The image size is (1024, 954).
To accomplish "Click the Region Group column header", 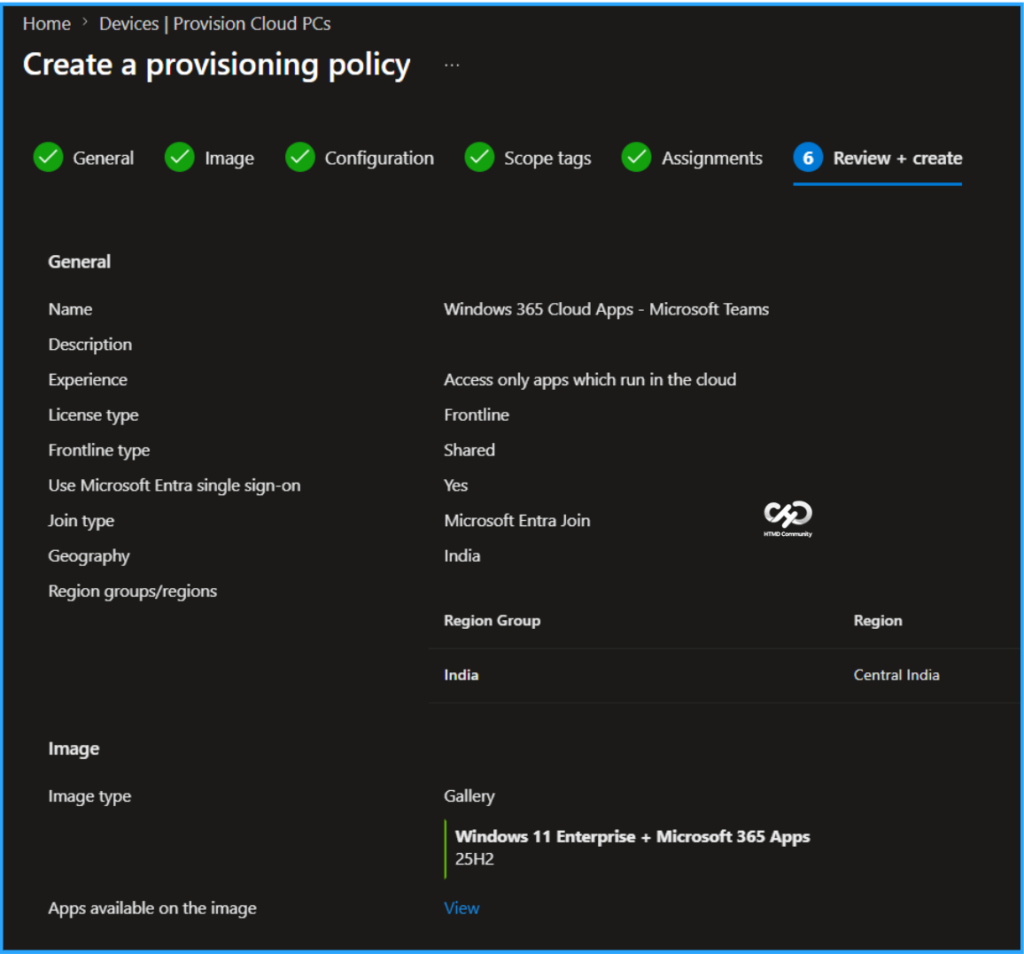I will pyautogui.click(x=492, y=620).
